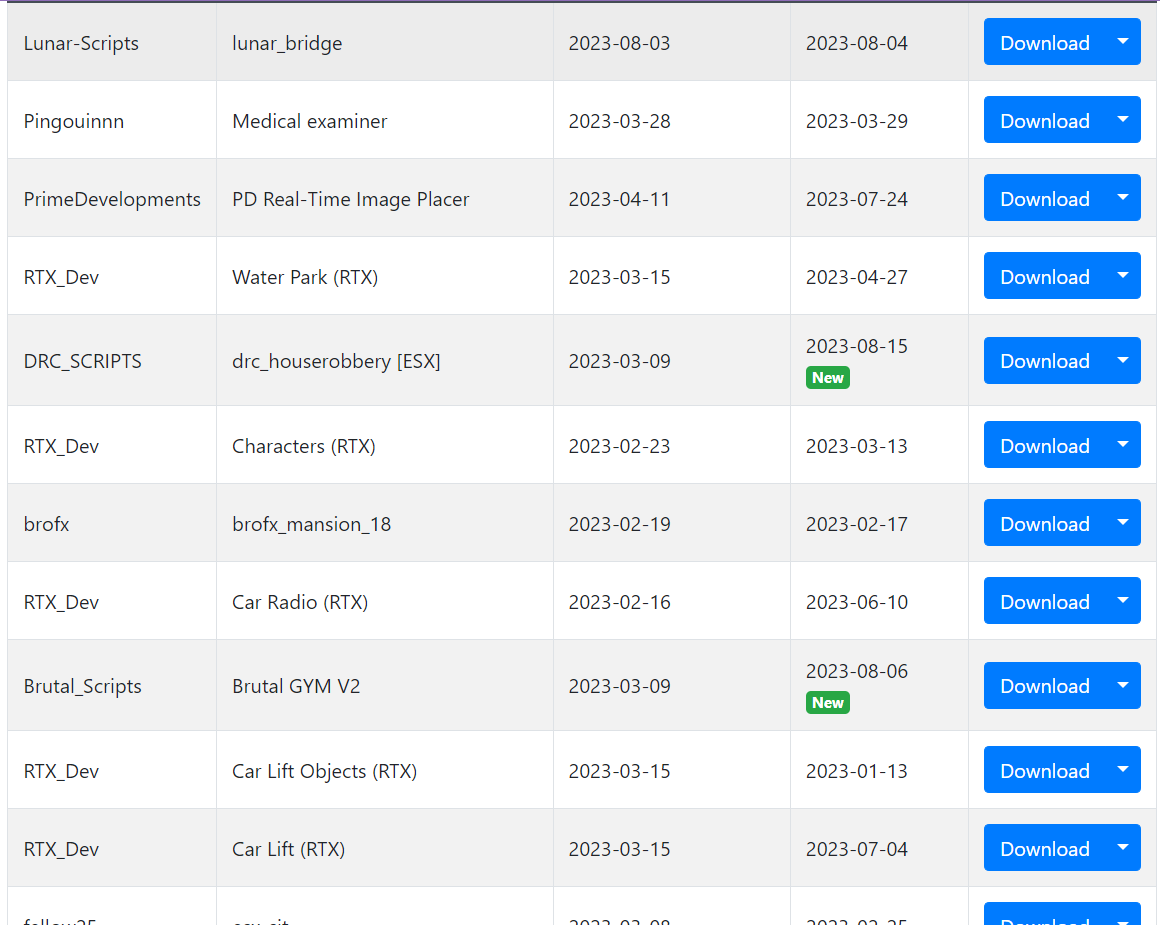
Task: Select date 2023-03-28 in Medical examiner row
Action: 619,121
